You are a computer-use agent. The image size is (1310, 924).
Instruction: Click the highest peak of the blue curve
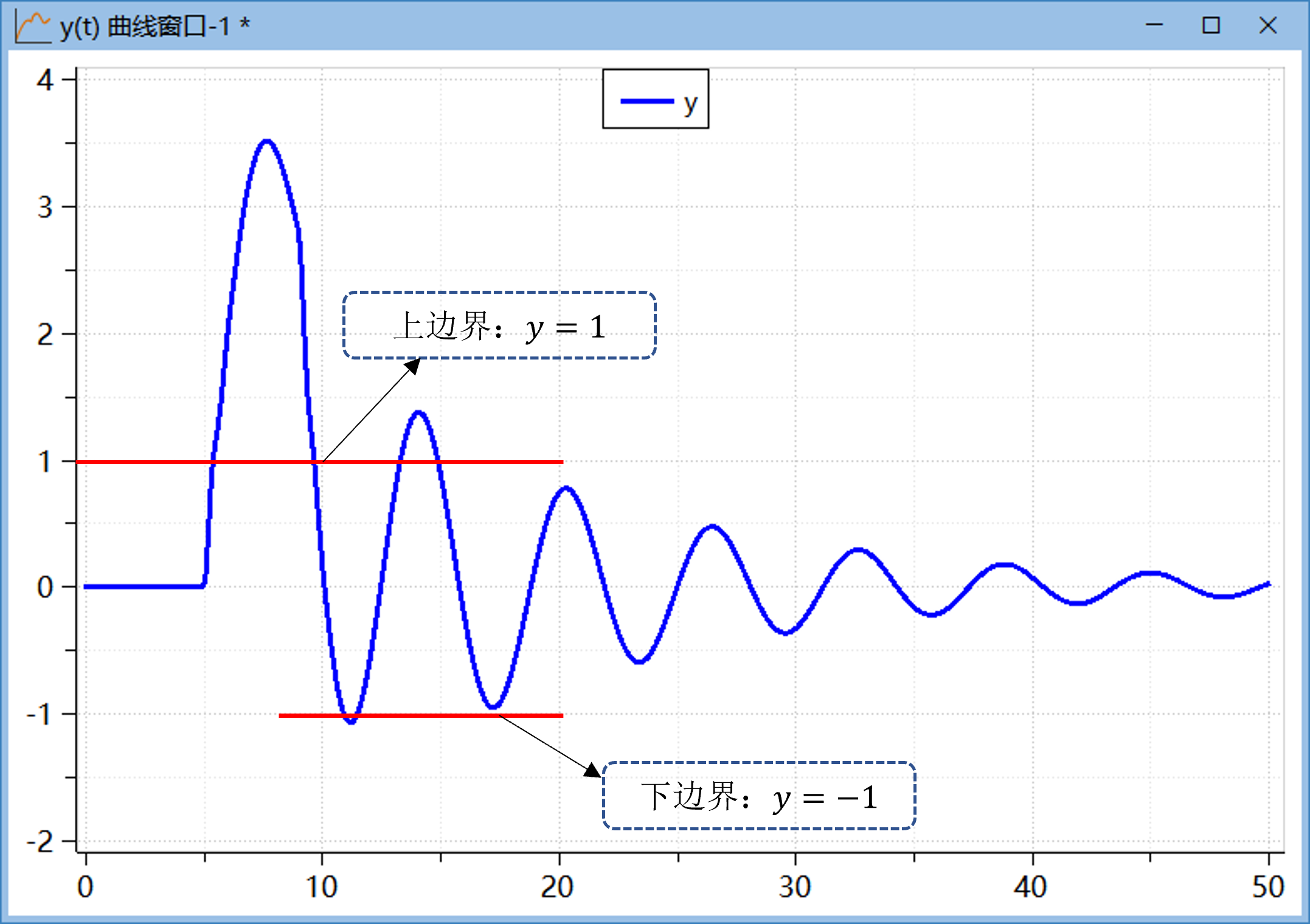coord(266,142)
